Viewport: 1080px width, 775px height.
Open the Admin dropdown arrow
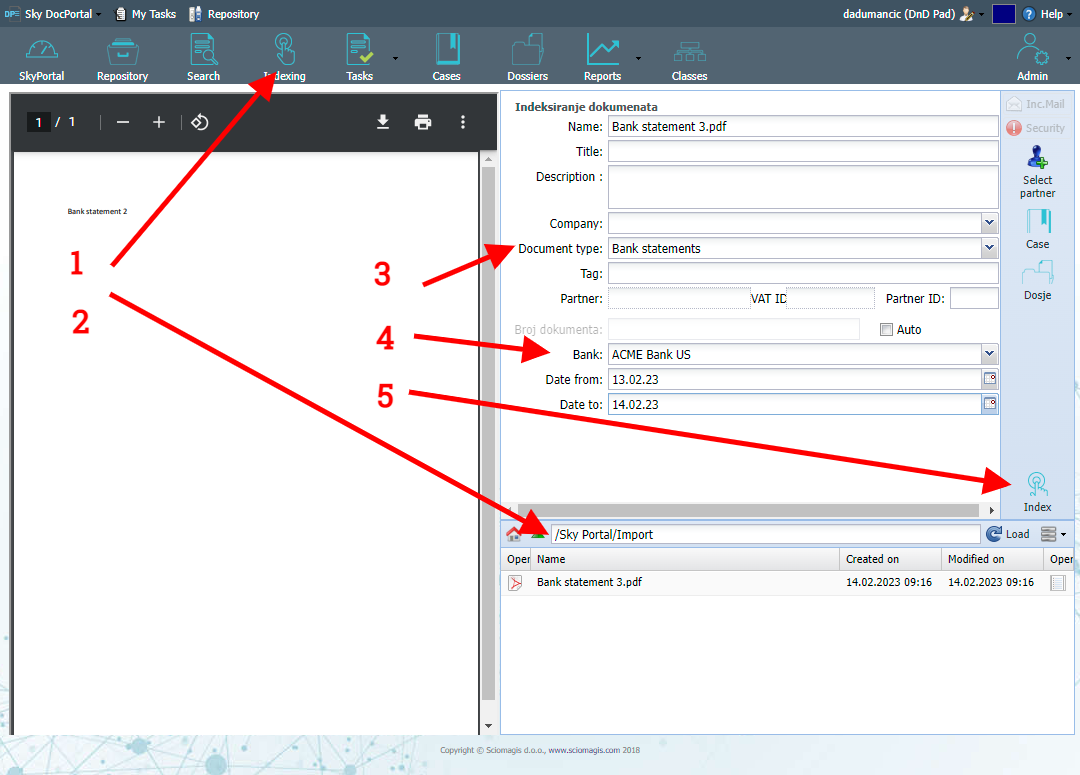[1068, 59]
